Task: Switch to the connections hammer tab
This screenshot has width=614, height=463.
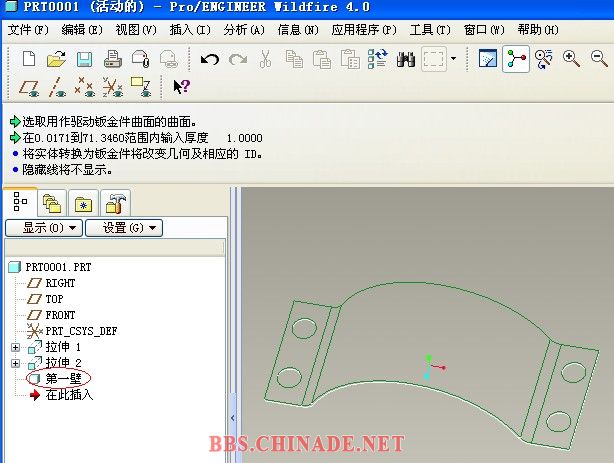Action: click(115, 203)
